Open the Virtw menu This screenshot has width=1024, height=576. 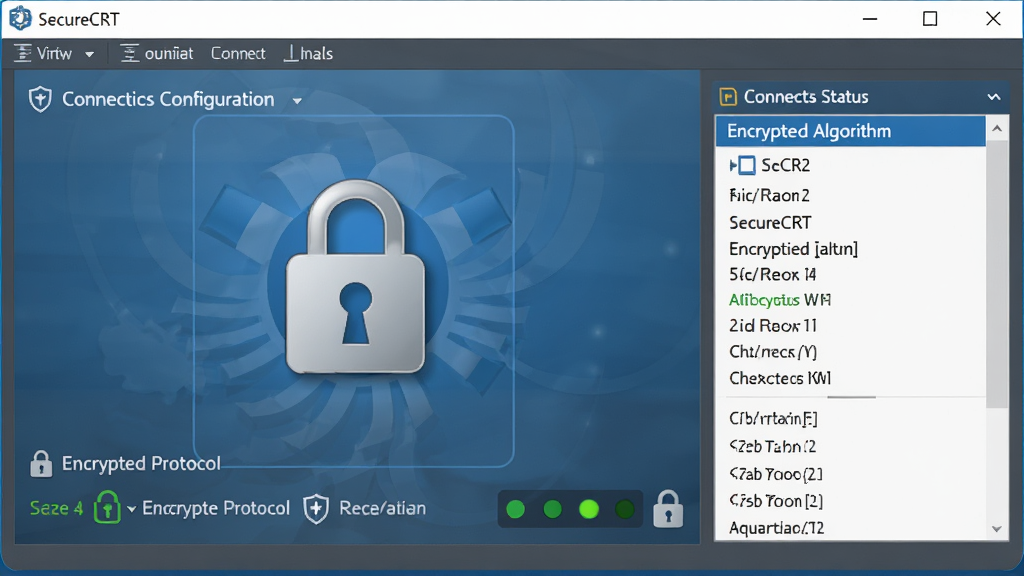pos(54,54)
